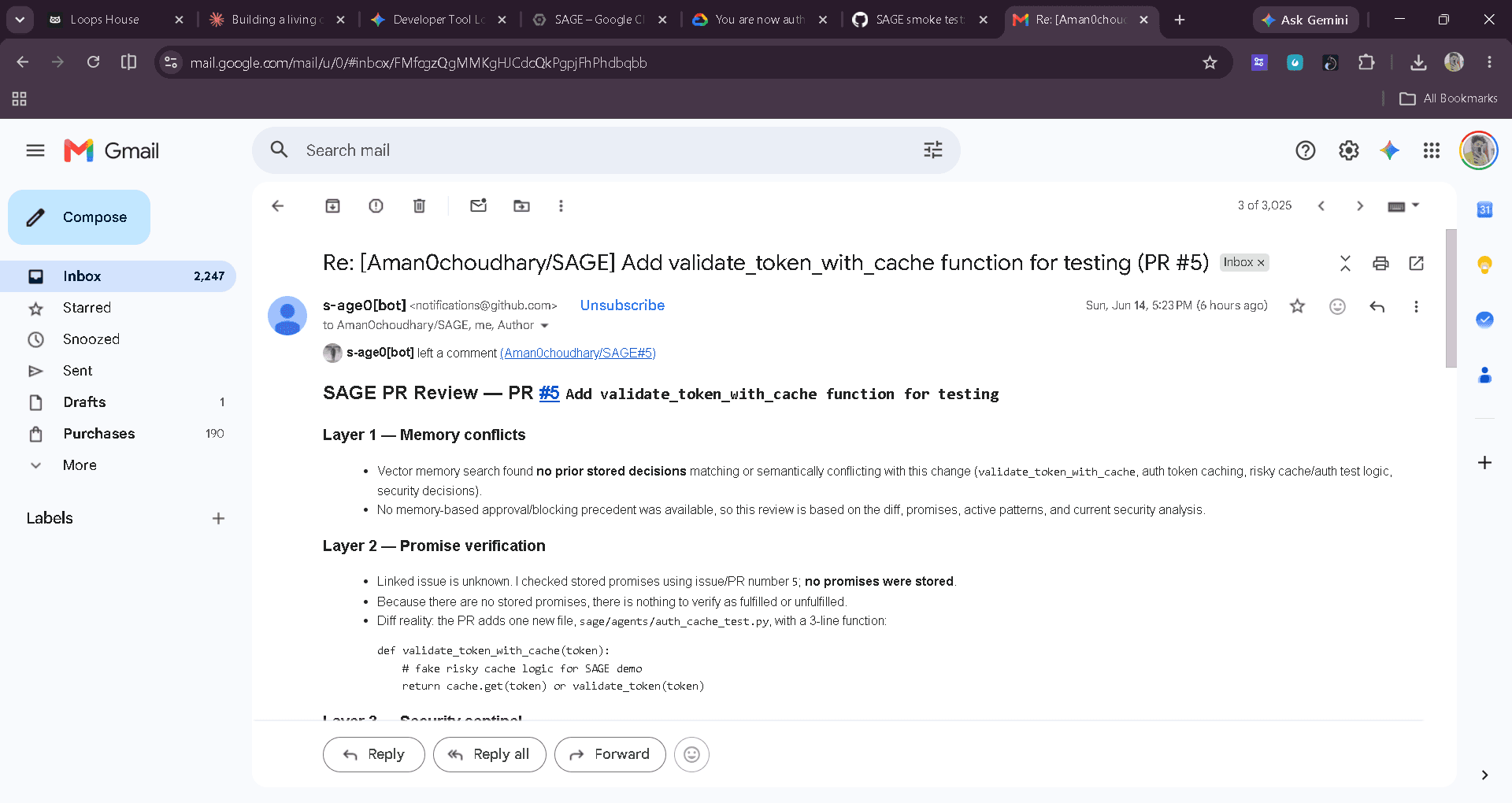
Task: Open the Purchases category
Action: click(118, 434)
